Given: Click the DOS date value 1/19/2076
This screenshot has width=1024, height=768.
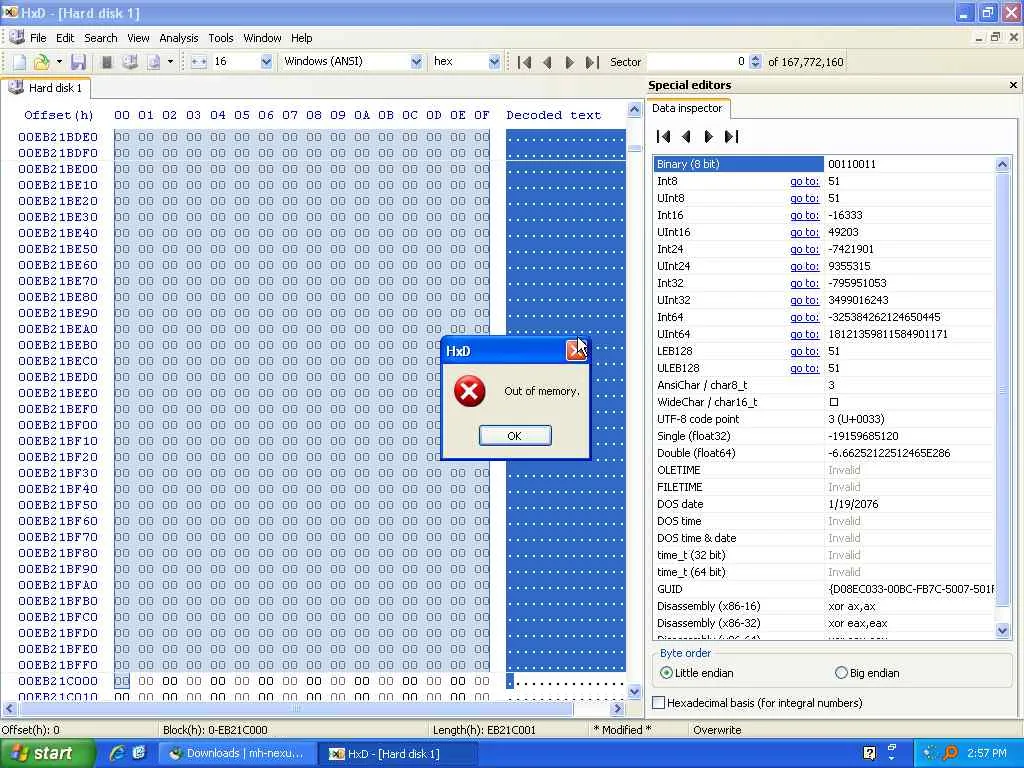Looking at the screenshot, I should tap(853, 504).
